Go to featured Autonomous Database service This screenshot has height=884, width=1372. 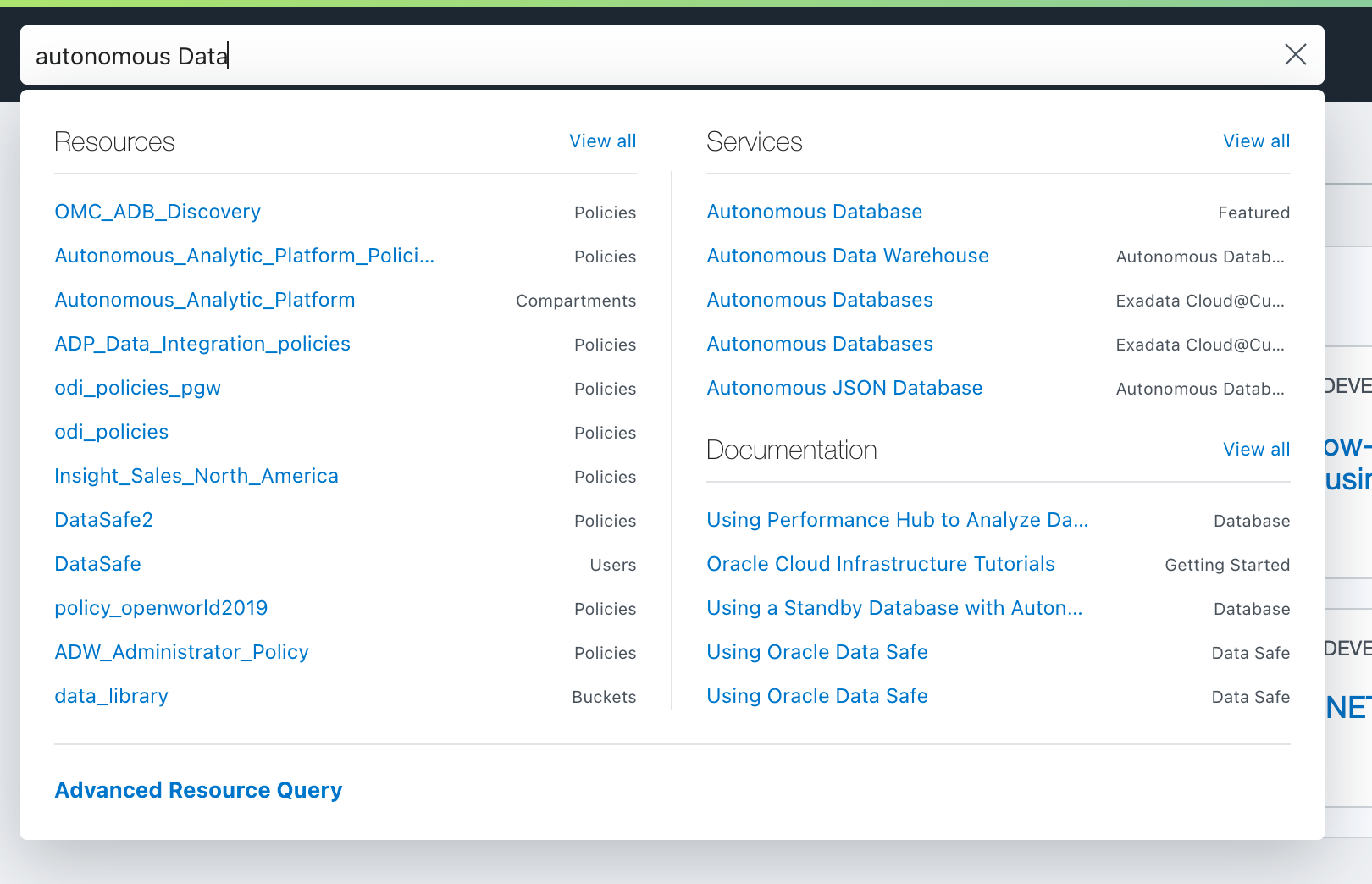click(814, 212)
